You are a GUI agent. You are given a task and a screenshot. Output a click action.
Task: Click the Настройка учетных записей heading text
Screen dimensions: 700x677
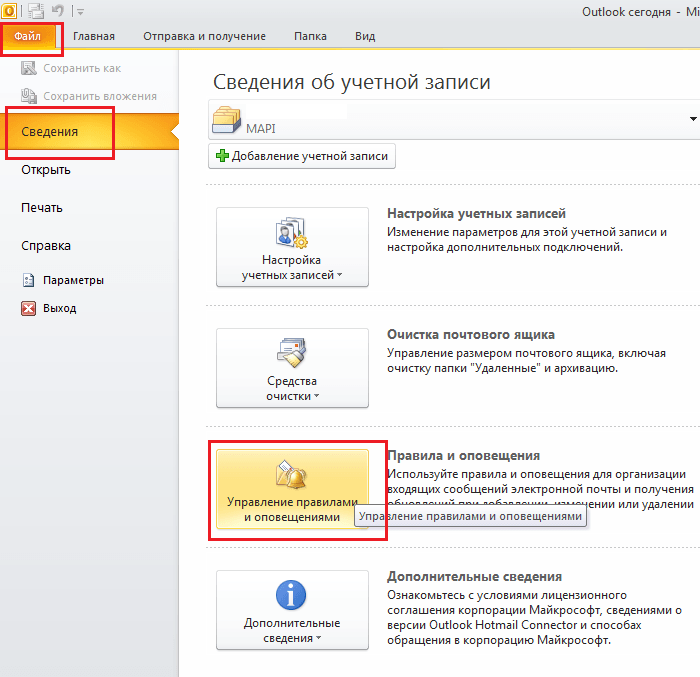[476, 213]
